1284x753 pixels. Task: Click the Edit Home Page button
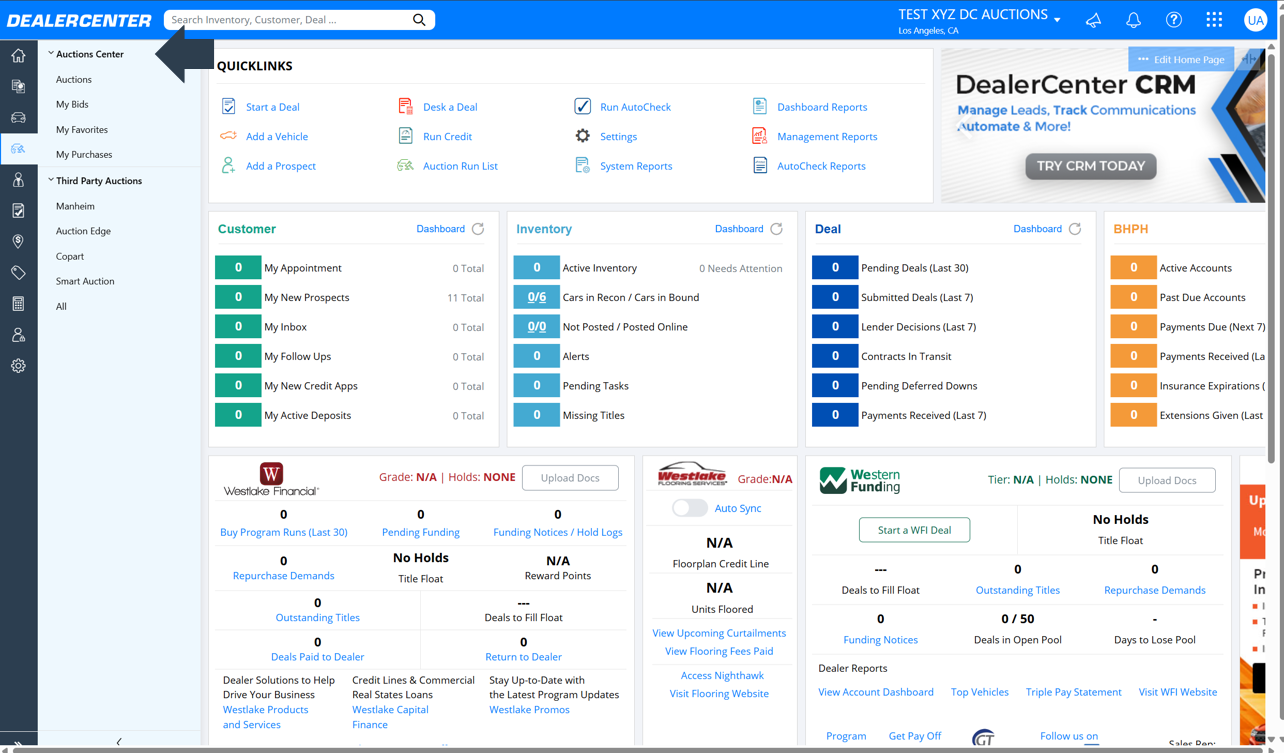coord(1181,59)
